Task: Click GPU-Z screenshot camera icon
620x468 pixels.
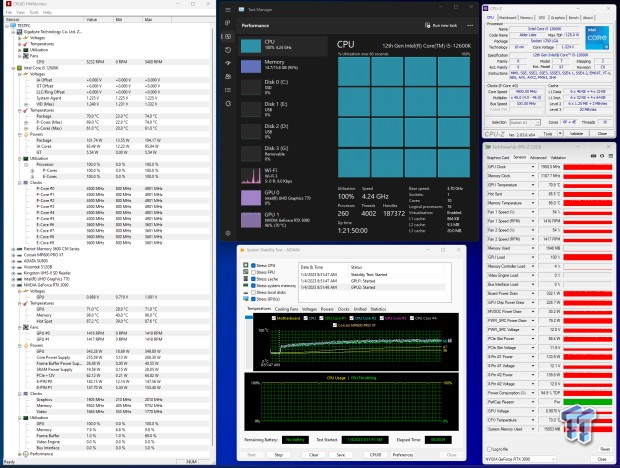Action: click(x=593, y=157)
